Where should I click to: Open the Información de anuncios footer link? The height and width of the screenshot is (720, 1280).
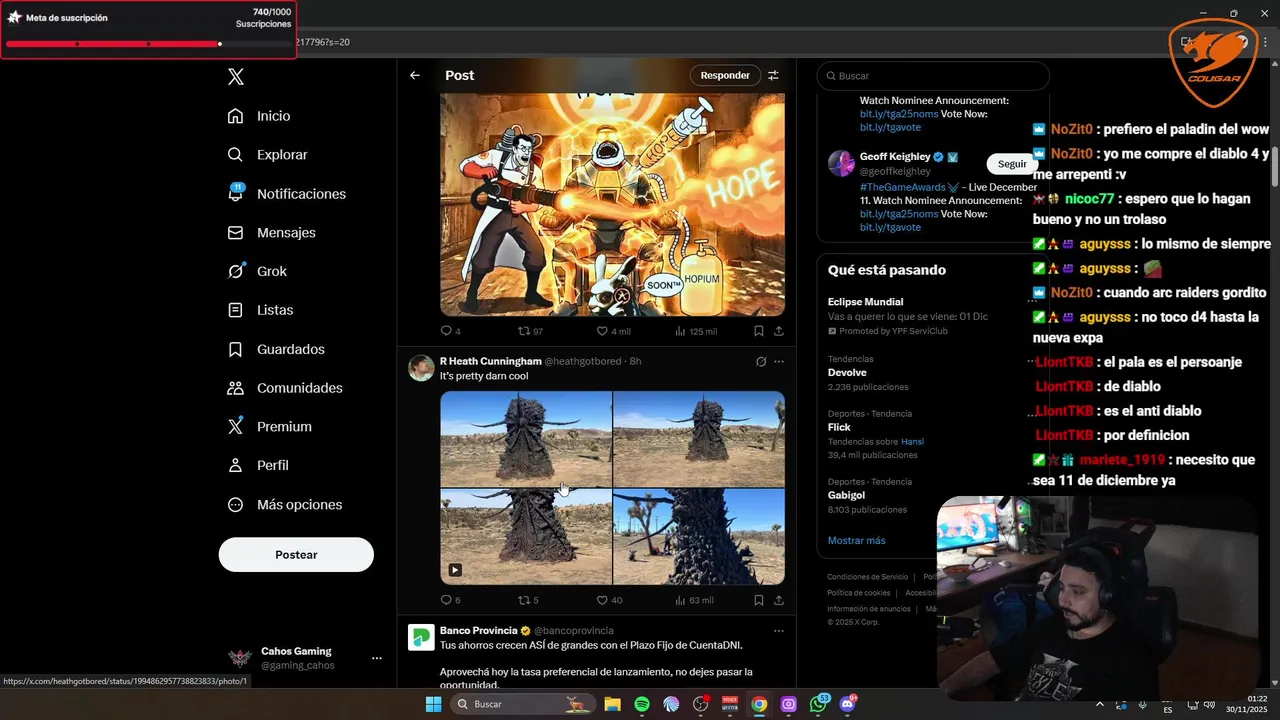tap(868, 609)
